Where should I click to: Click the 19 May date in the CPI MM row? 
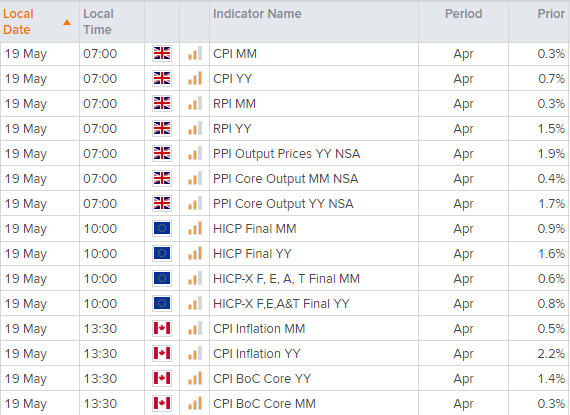click(x=26, y=54)
